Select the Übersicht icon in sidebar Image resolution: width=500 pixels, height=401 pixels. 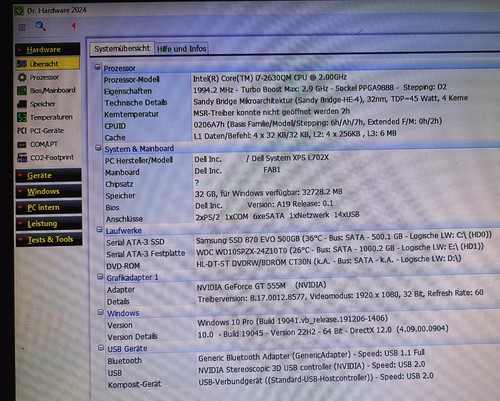pos(22,63)
